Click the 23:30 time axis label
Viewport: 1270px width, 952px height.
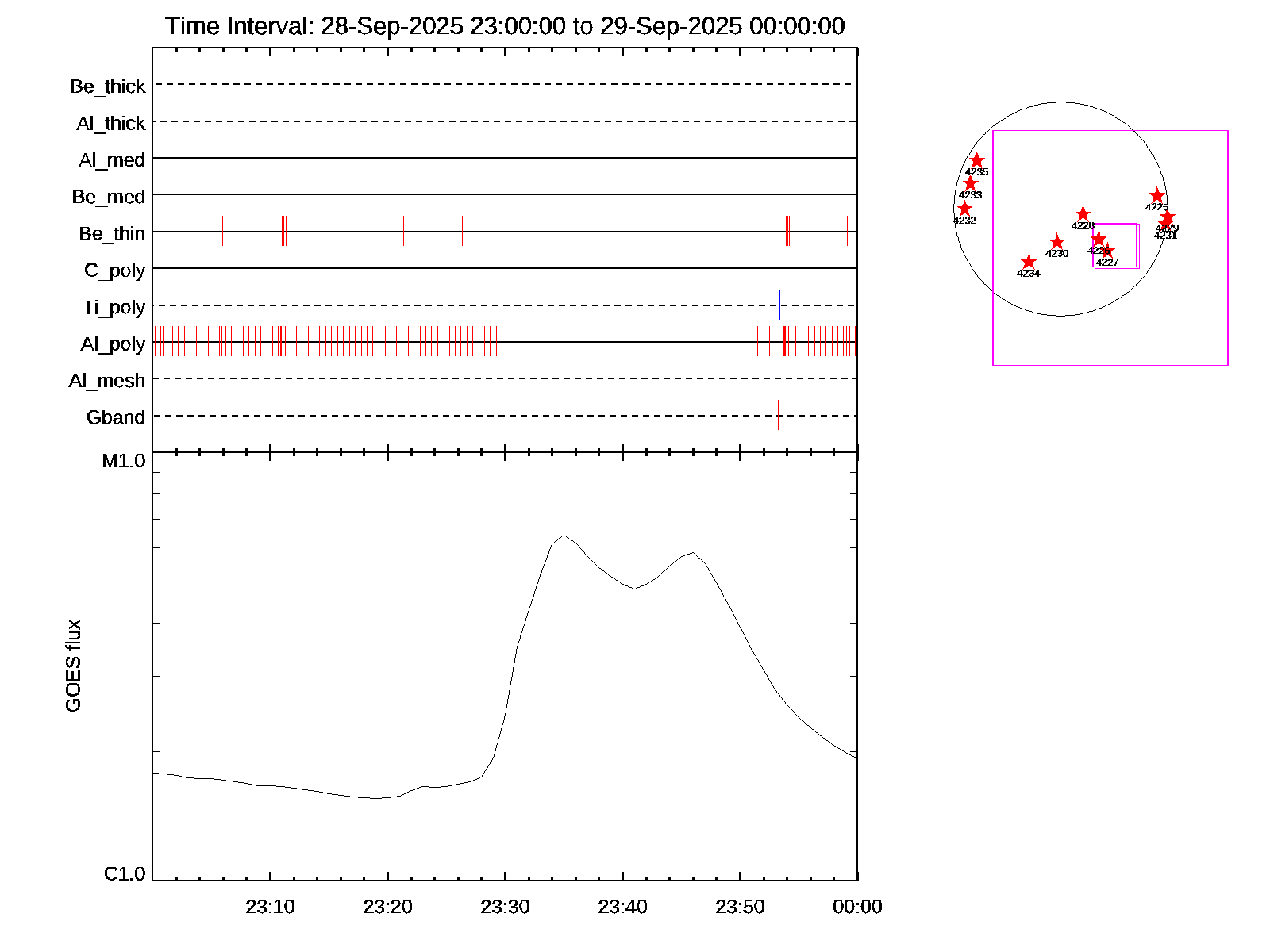tap(505, 907)
